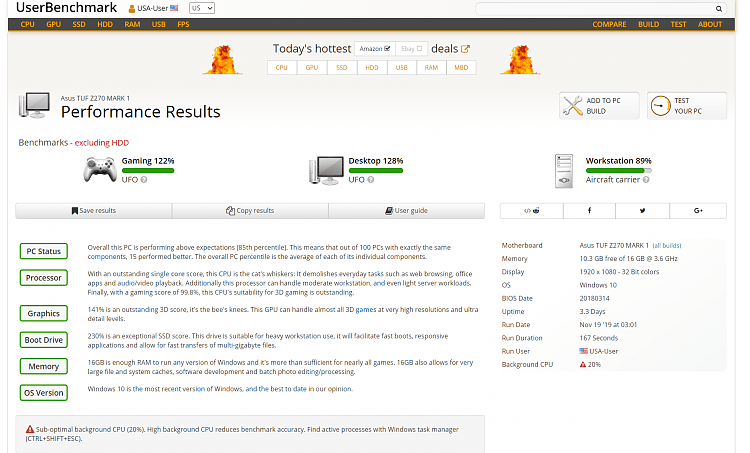Open the FPS menu in navigation bar
Screen dimensions: 750x453
coord(183,24)
